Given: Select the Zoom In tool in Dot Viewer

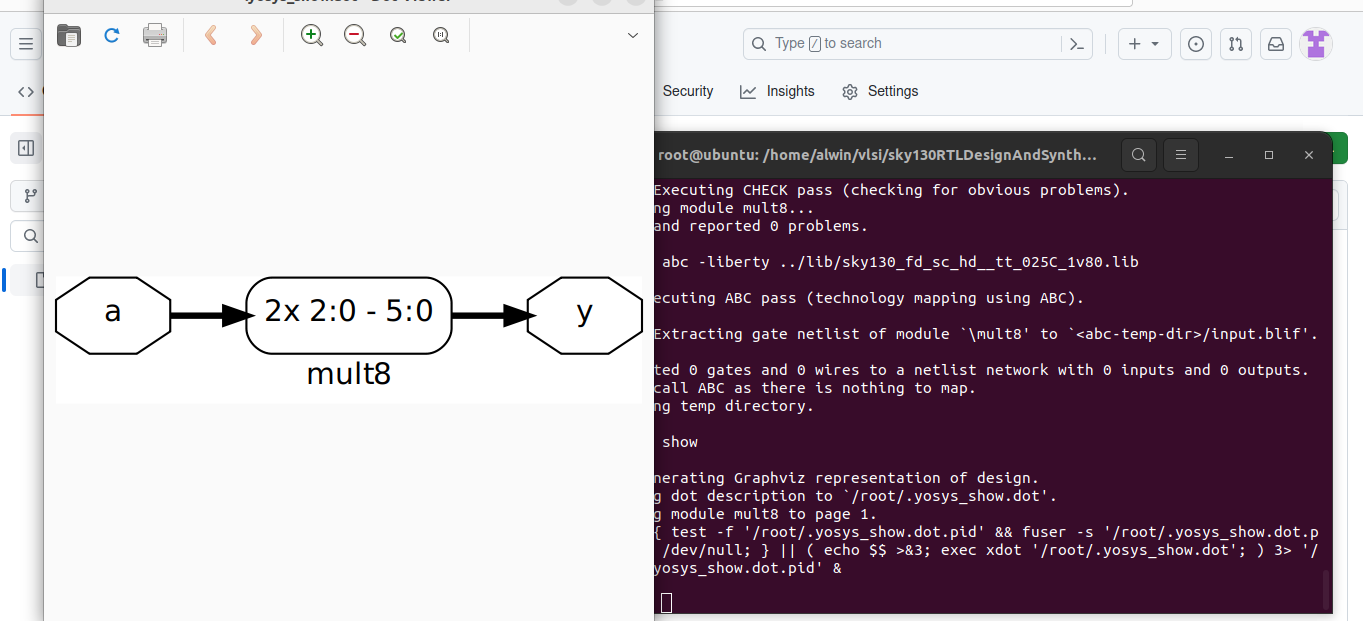Looking at the screenshot, I should [311, 34].
